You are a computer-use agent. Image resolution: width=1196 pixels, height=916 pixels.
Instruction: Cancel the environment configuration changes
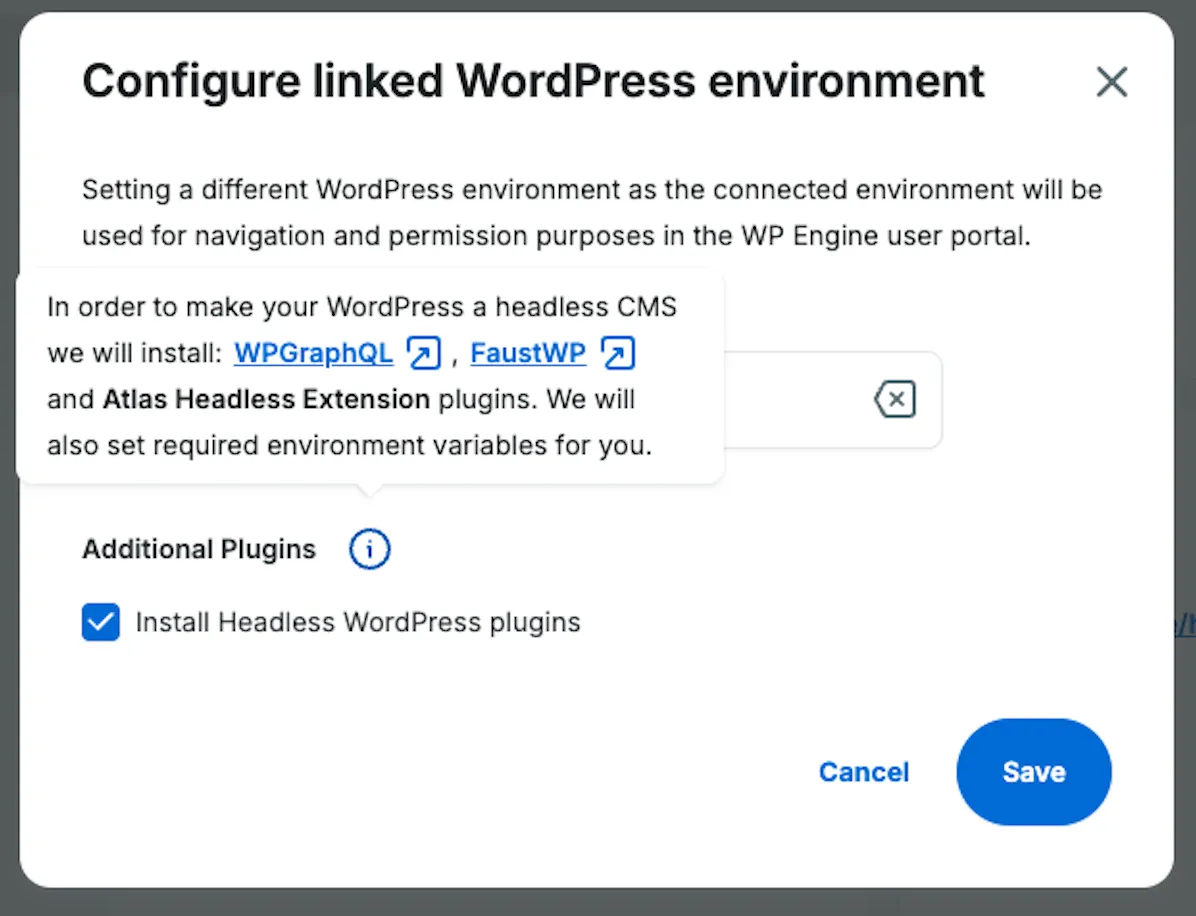point(863,771)
